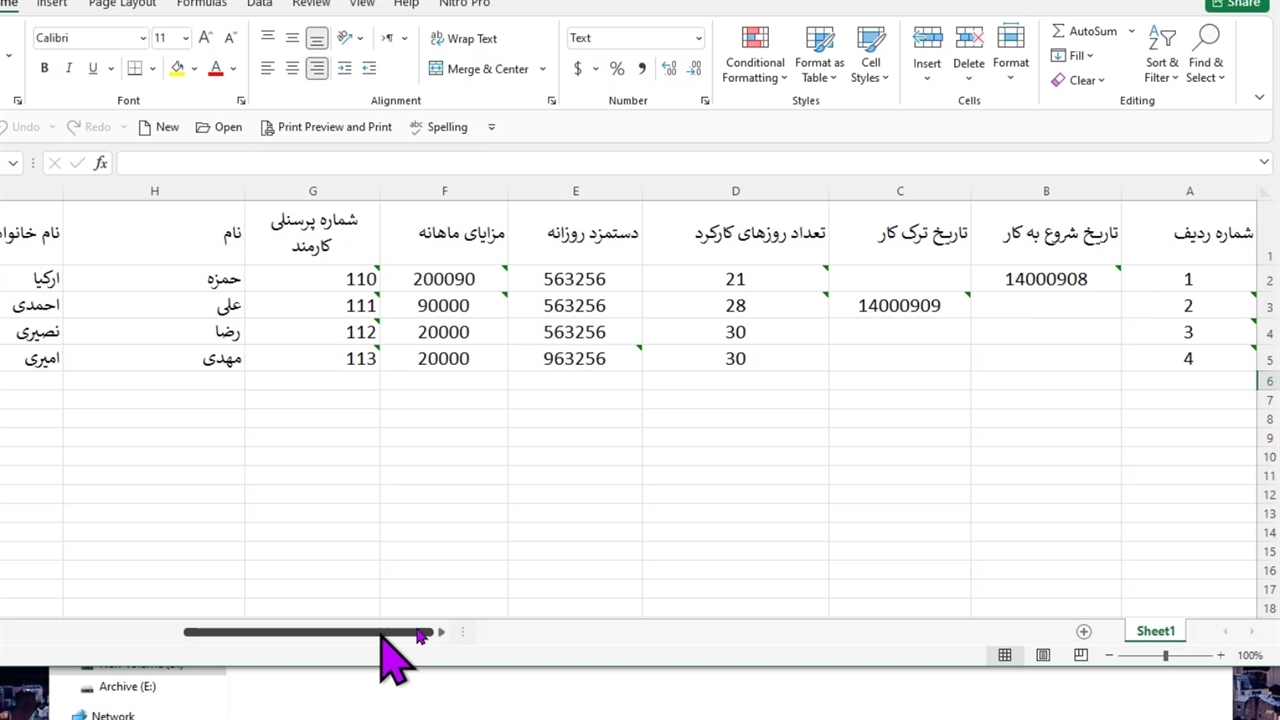Image resolution: width=1280 pixels, height=720 pixels.
Task: Toggle Wrap Text for cells
Action: point(463,39)
